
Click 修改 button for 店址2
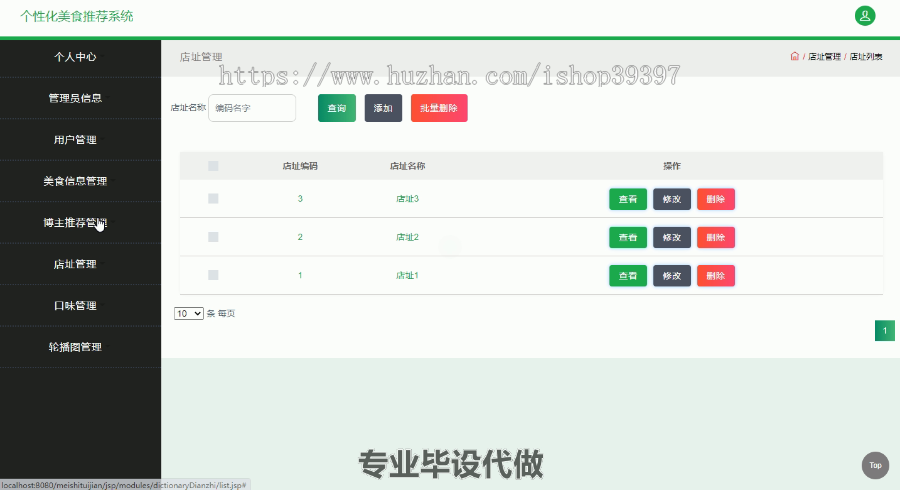tap(672, 238)
